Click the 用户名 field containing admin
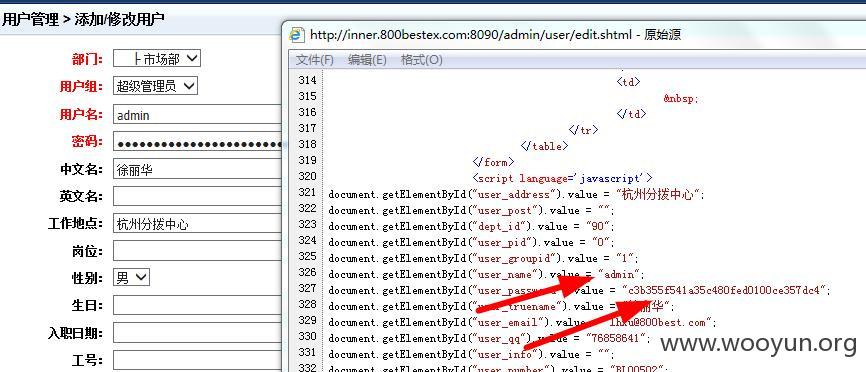Screen dimensions: 866x372 [198, 115]
